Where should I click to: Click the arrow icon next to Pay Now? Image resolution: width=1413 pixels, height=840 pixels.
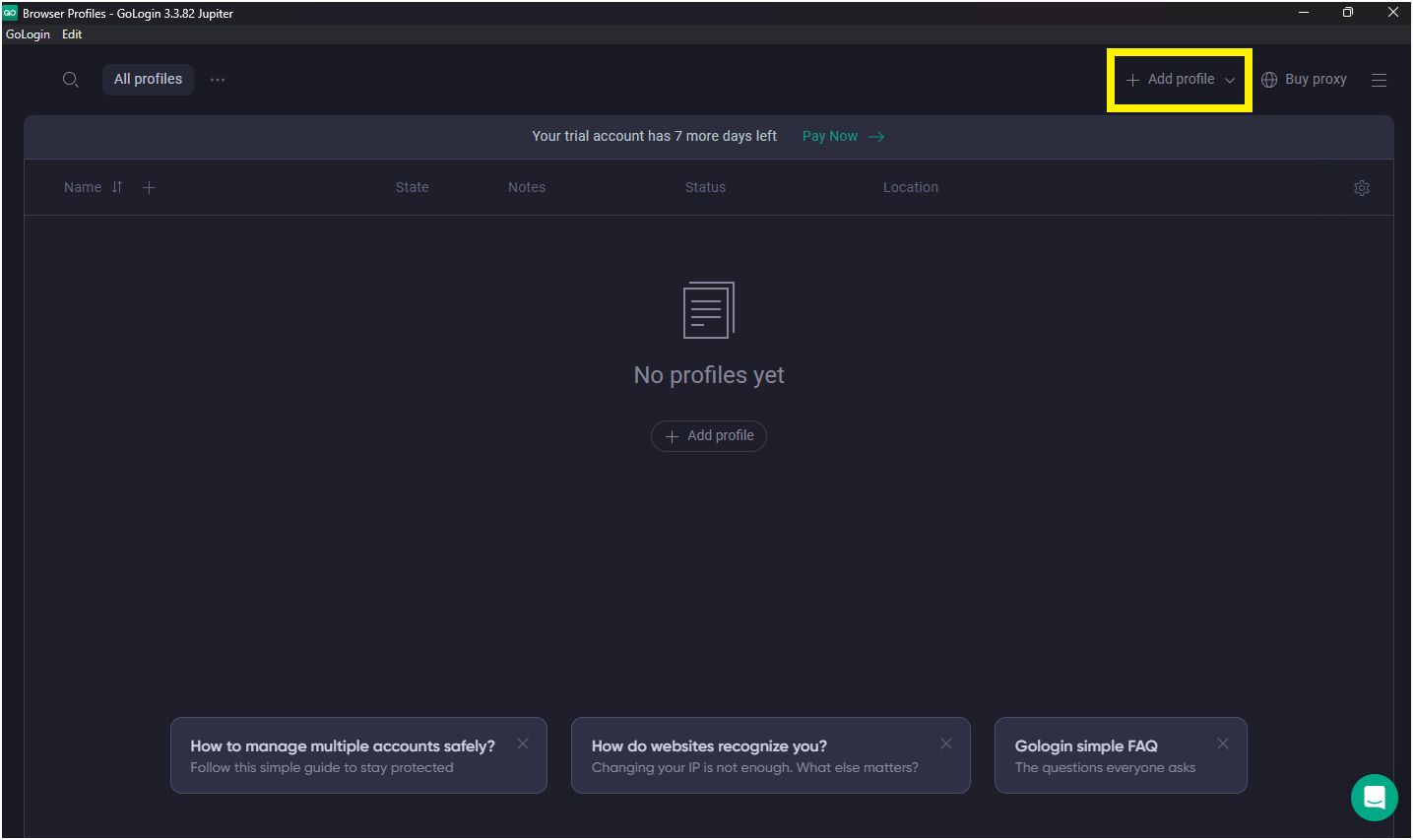pos(877,136)
